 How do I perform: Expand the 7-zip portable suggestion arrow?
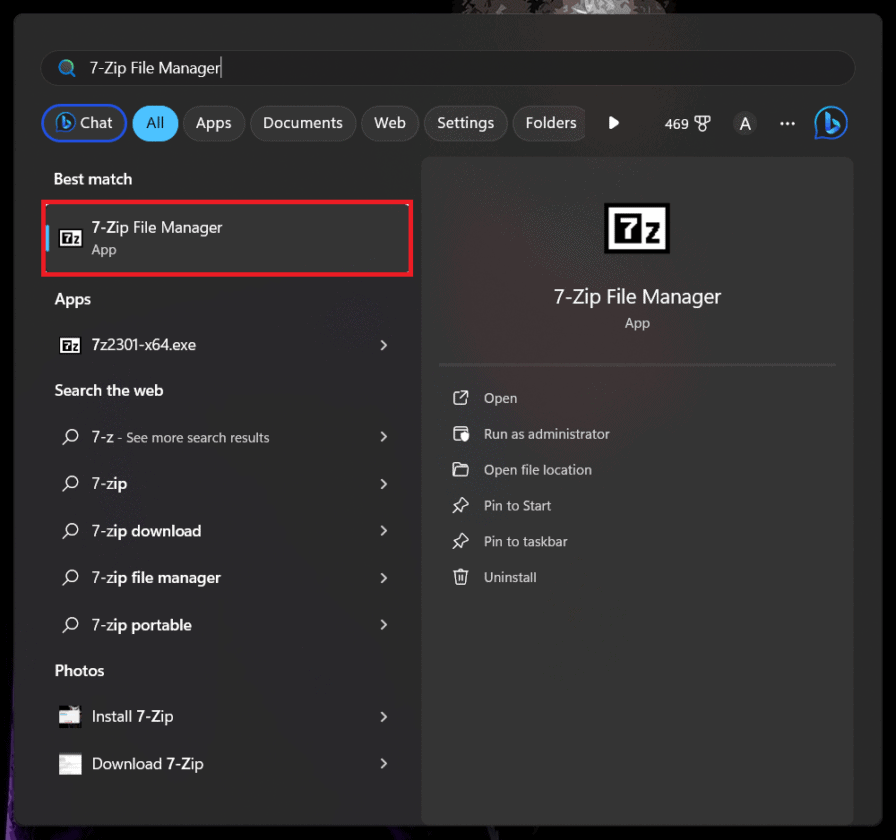383,625
